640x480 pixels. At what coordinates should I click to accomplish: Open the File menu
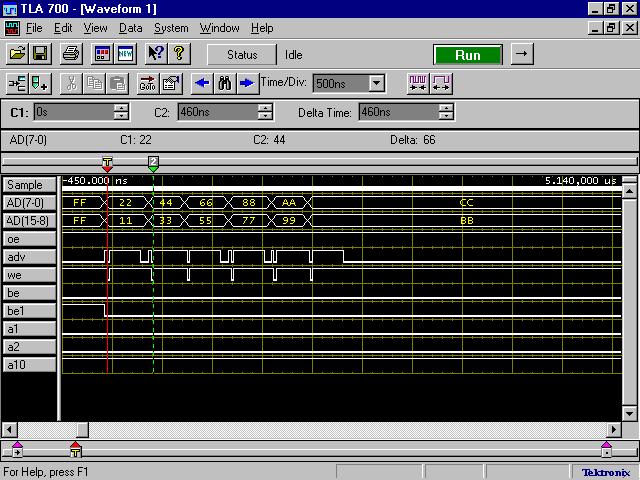click(34, 28)
